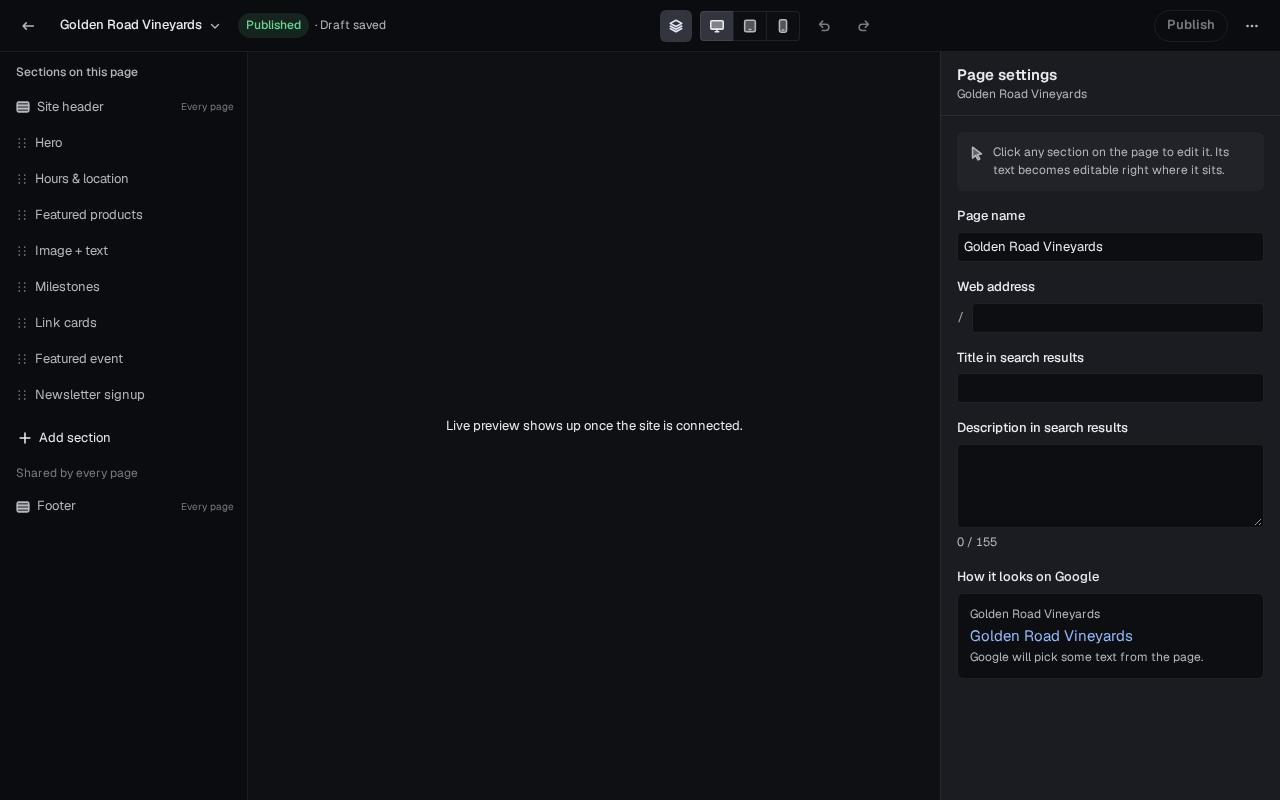The width and height of the screenshot is (1280, 800).
Task: Undo the last change
Action: (824, 26)
